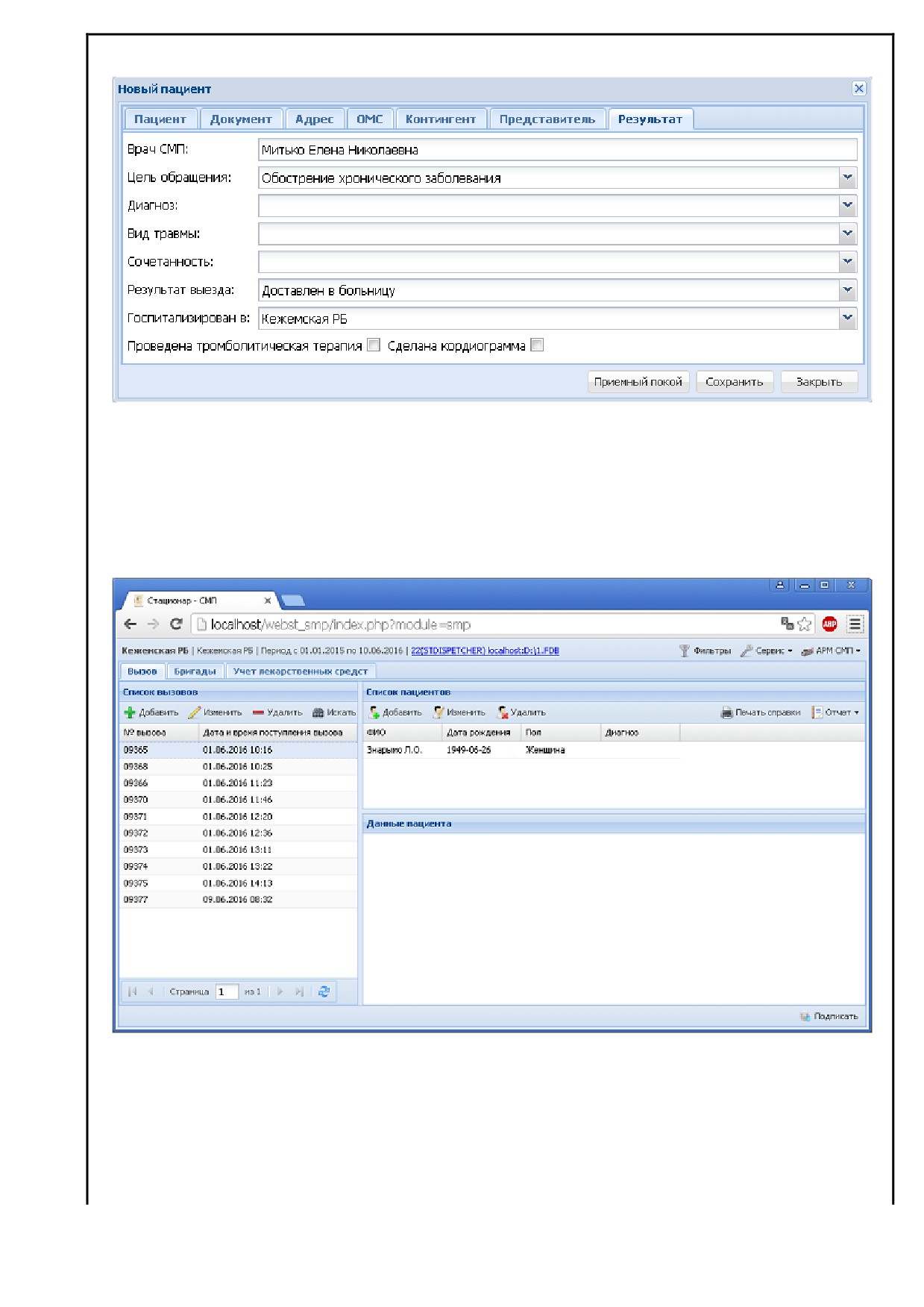Open the Фильтры menu
This screenshot has height=1307, width=924.
(705, 651)
